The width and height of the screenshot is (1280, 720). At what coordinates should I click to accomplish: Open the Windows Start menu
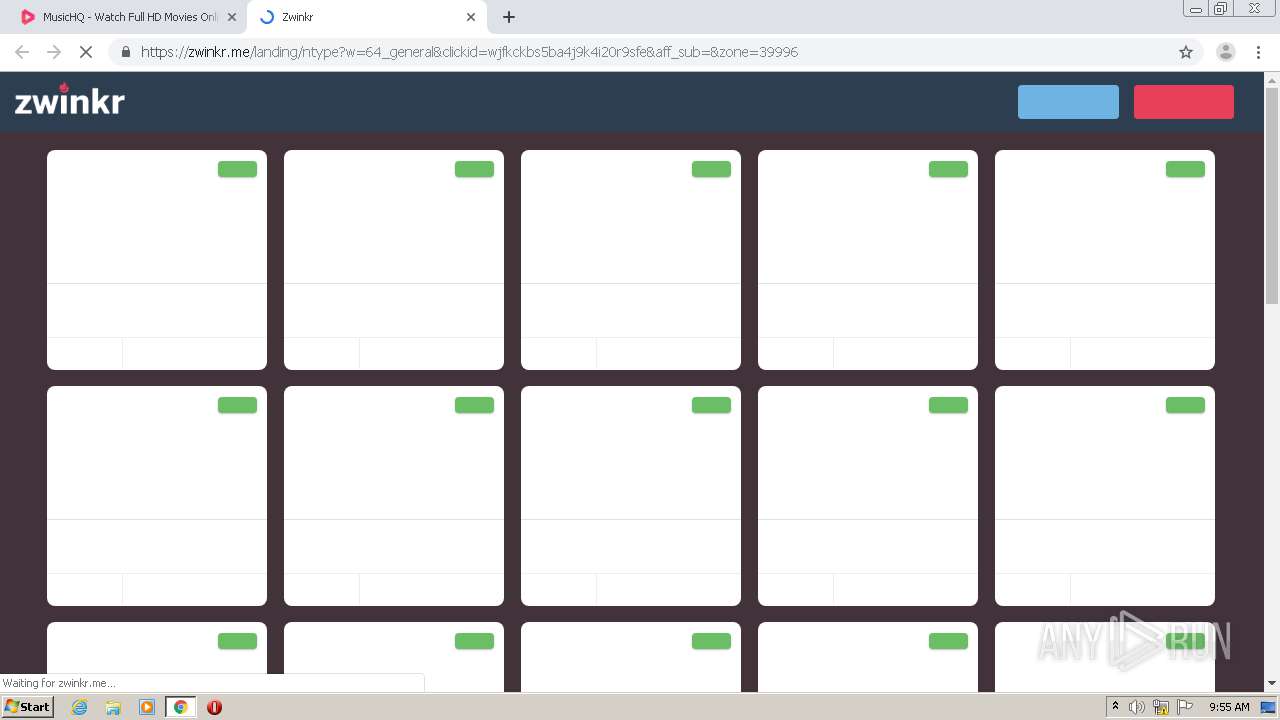click(28, 707)
